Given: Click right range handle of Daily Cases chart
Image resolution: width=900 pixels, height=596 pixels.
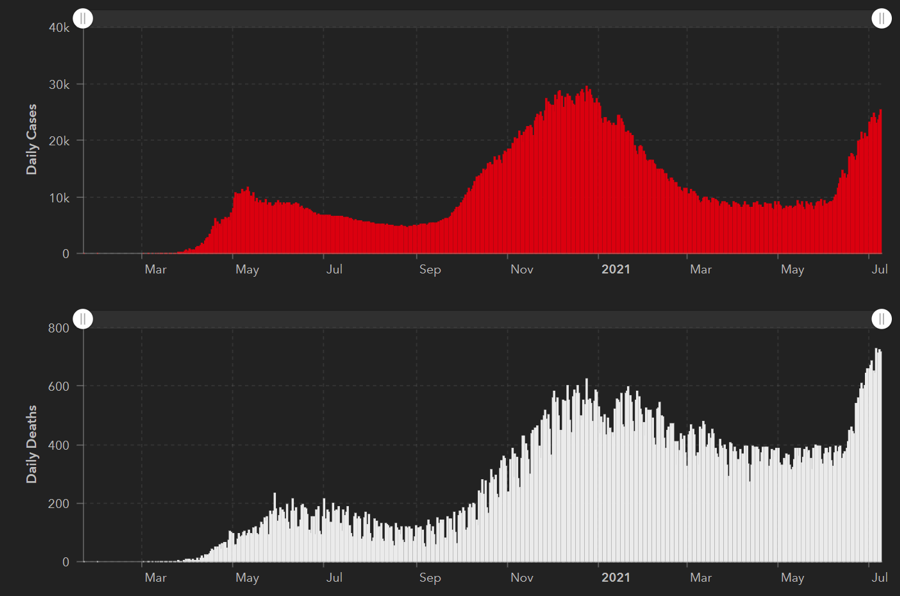Looking at the screenshot, I should click(881, 19).
